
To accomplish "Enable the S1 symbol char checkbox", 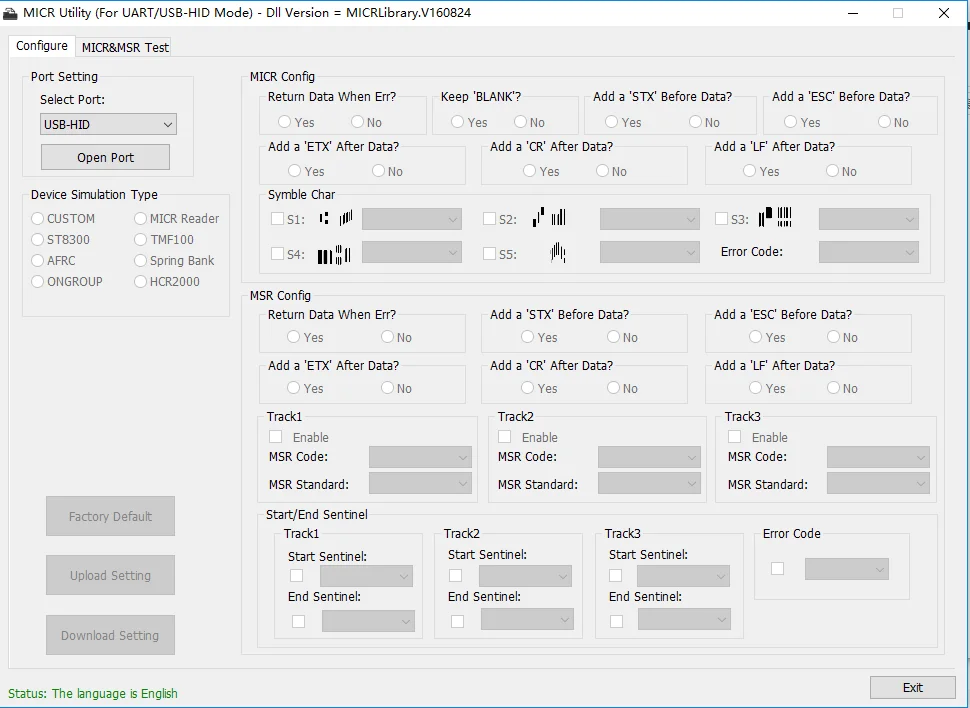I will click(278, 219).
